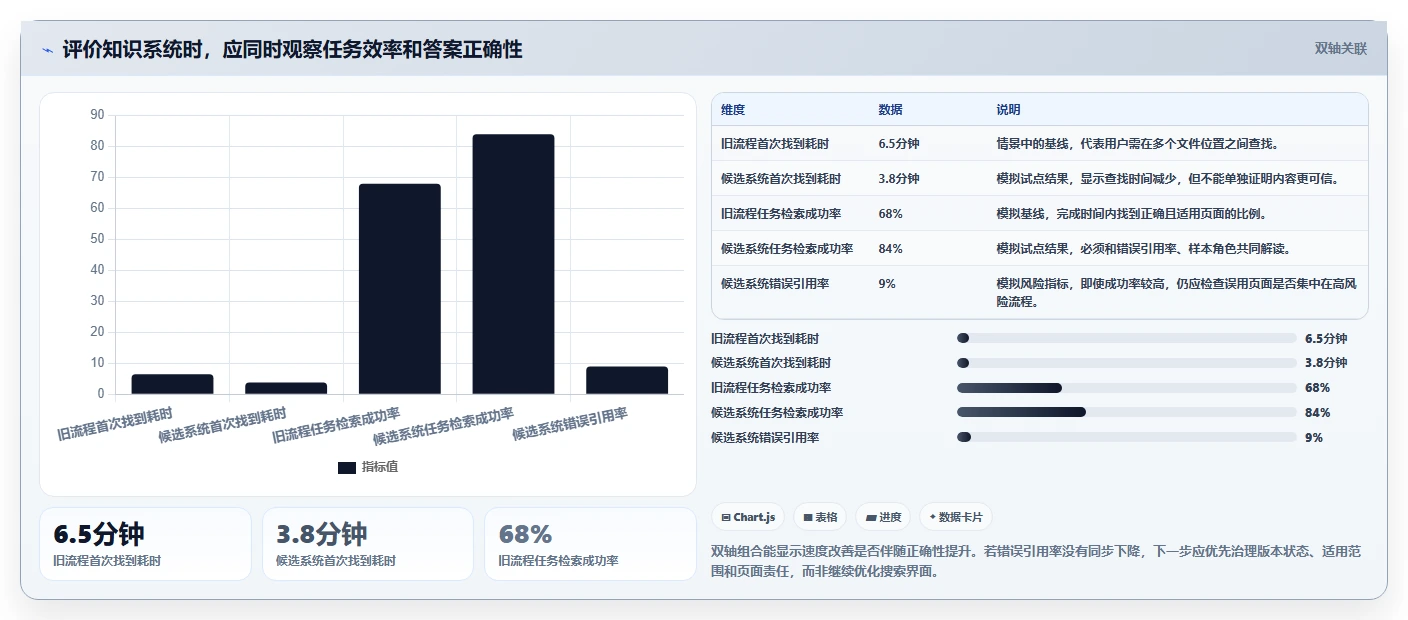The height and width of the screenshot is (620, 1408).
Task: Click the 维度 column header
Action: coord(733,110)
